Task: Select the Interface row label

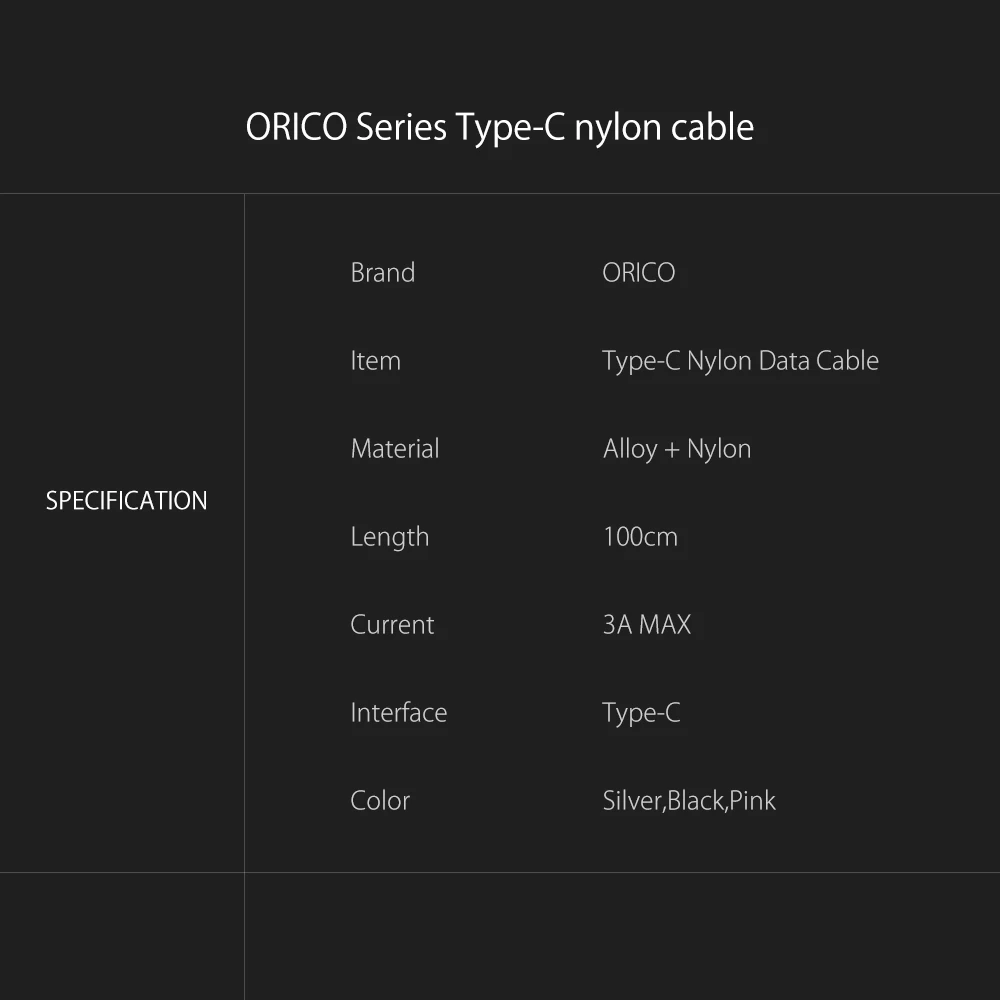Action: 398,713
